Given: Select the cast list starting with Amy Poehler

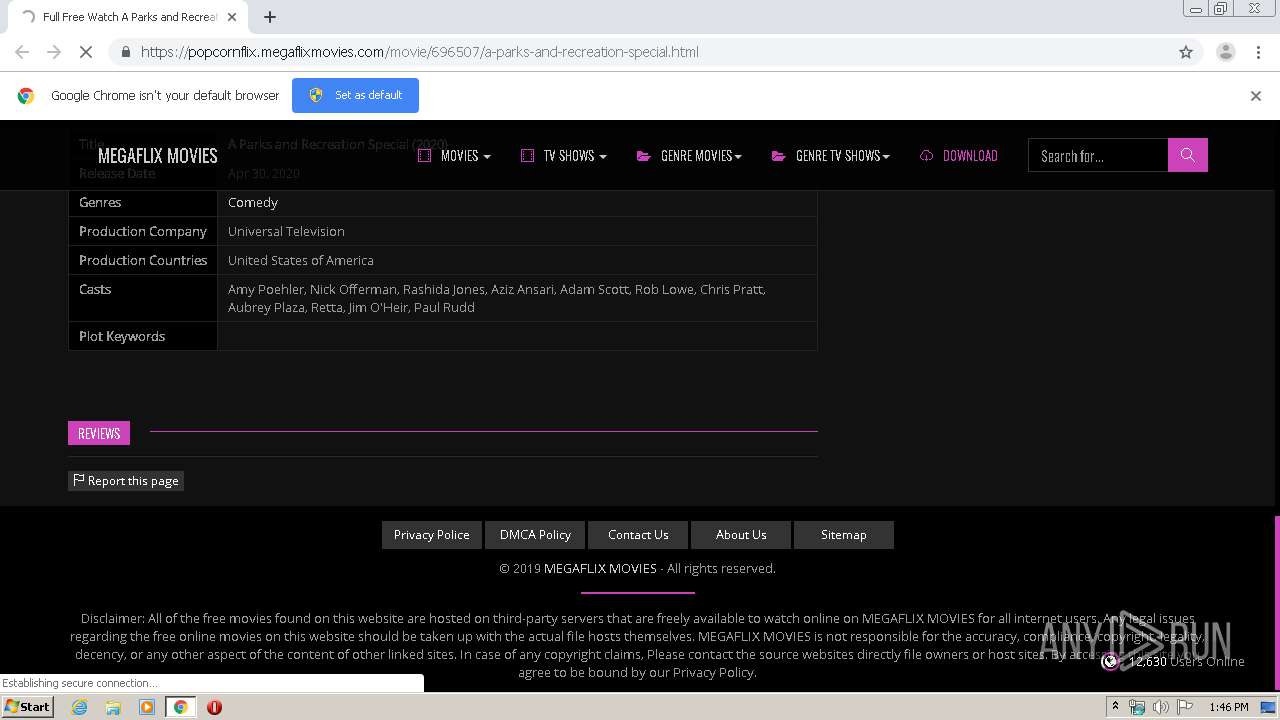Looking at the screenshot, I should (497, 298).
